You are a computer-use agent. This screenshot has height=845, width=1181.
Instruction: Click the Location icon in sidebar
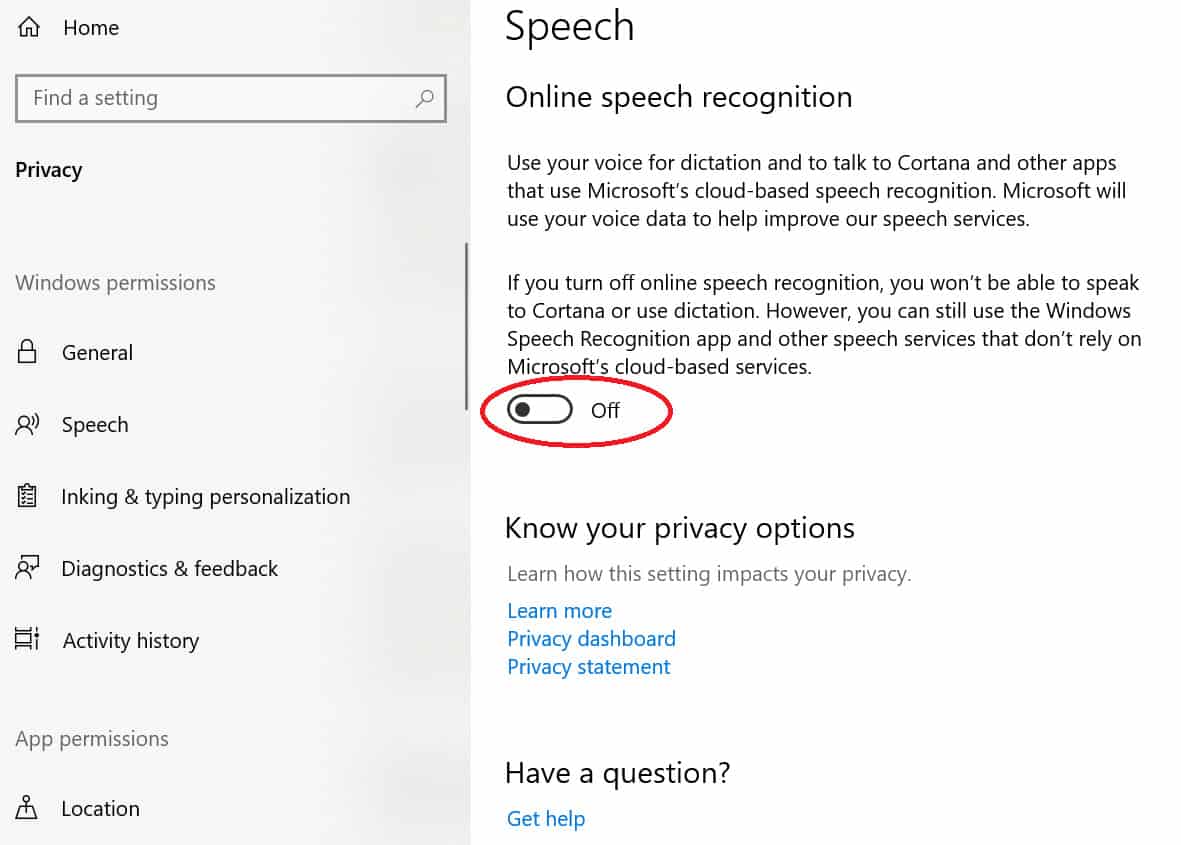tap(27, 808)
